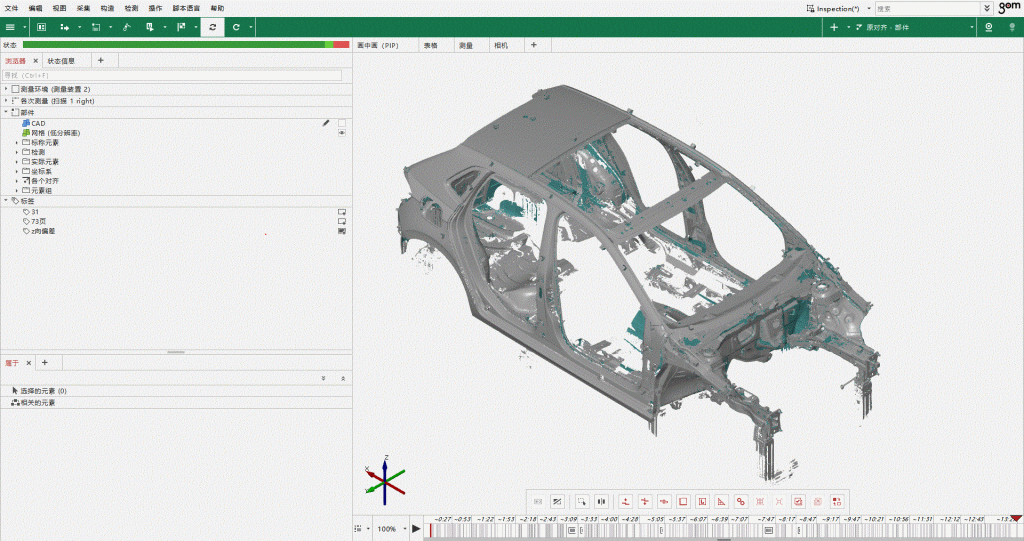1024x541 pixels.
Task: Click the pencil edit icon beside CAD
Action: pos(326,123)
